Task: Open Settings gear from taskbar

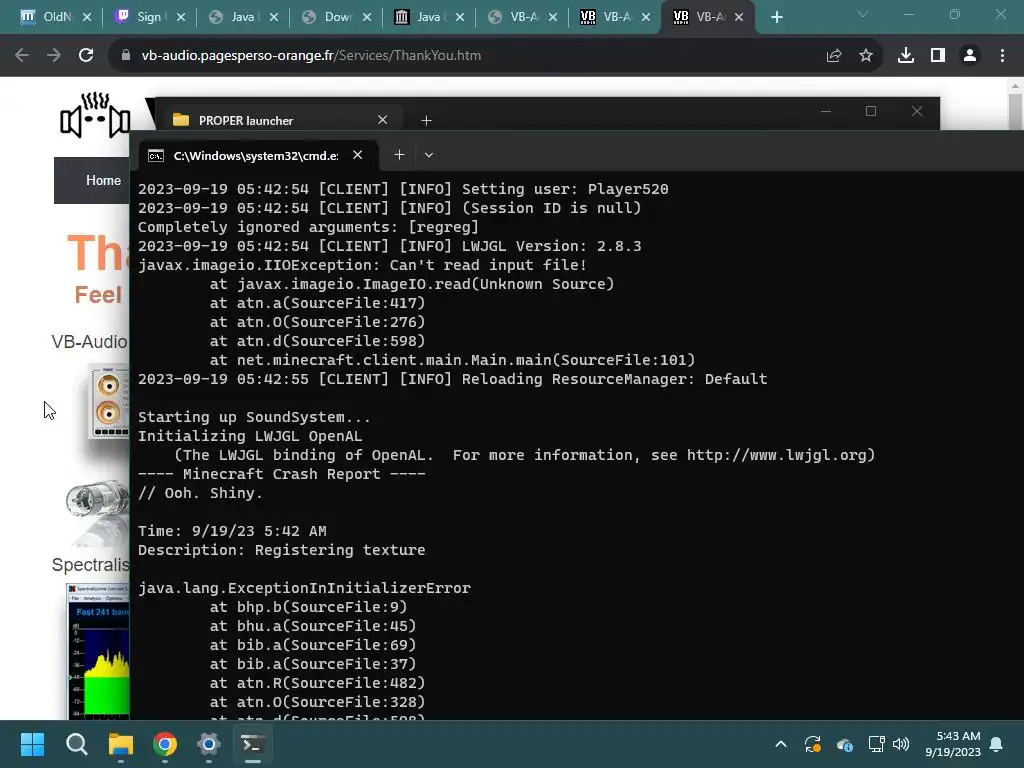Action: [209, 744]
